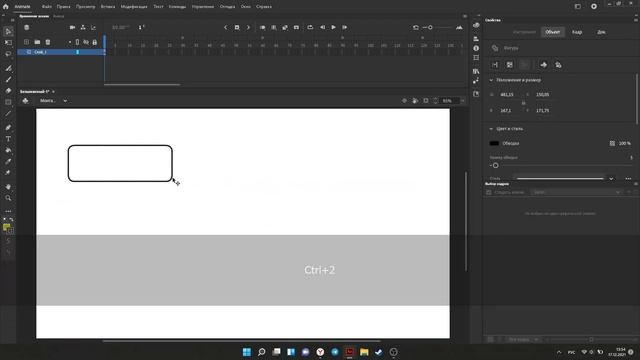Image resolution: width=640 pixels, height=360 pixels.
Task: Select the Eraser tool
Action: point(8,91)
